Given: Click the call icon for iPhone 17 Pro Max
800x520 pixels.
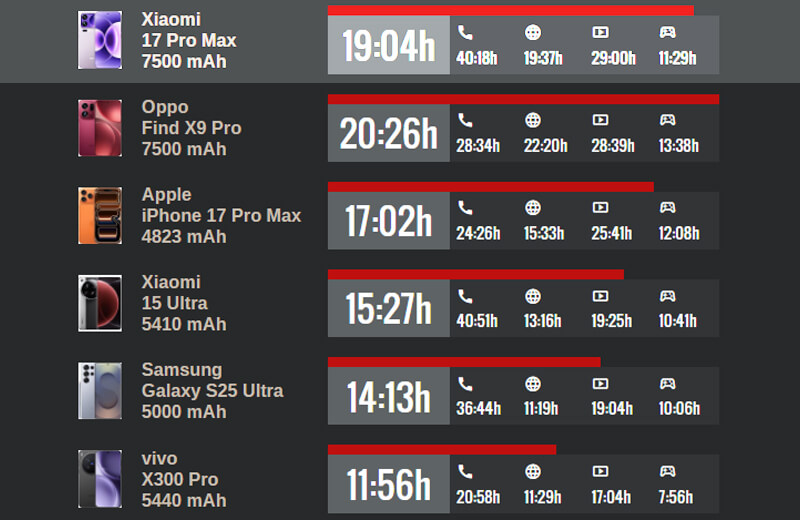Looking at the screenshot, I should tap(465, 208).
